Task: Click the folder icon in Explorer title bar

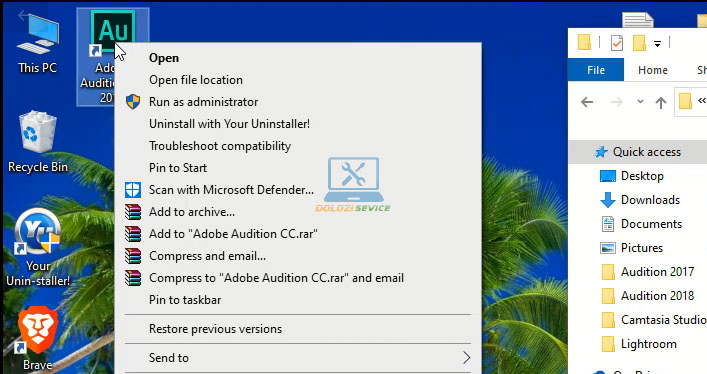Action: tap(584, 42)
